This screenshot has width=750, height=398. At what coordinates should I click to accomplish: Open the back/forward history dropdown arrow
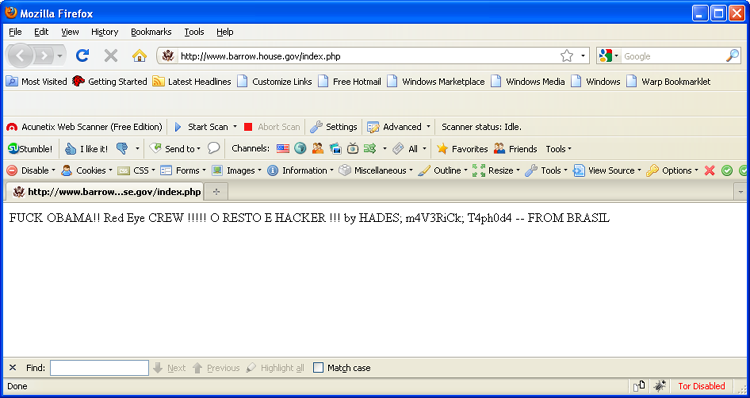(x=60, y=56)
